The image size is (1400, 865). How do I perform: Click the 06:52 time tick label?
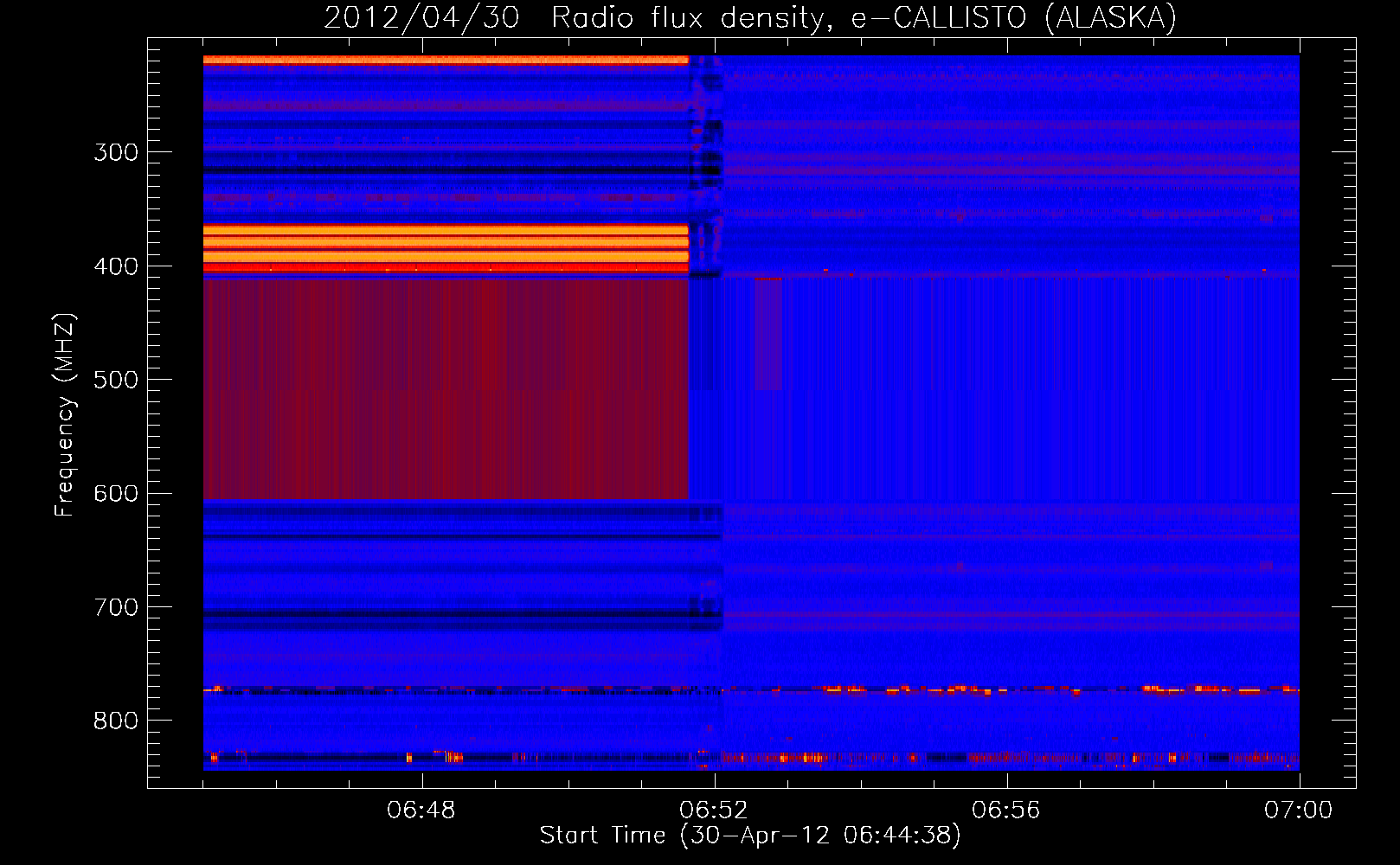coord(714,811)
